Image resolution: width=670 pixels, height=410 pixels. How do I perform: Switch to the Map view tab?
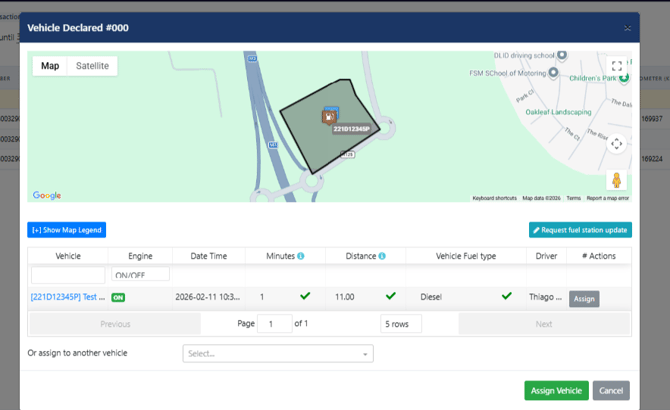click(x=50, y=66)
